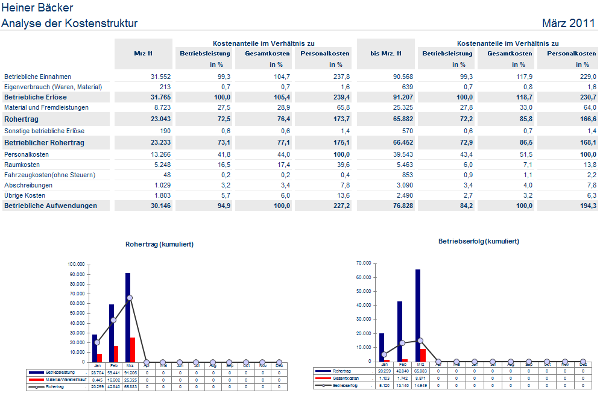Click the 'Betriebliche Aufwendungen' row label
The height and width of the screenshot is (393, 600).
51,206
